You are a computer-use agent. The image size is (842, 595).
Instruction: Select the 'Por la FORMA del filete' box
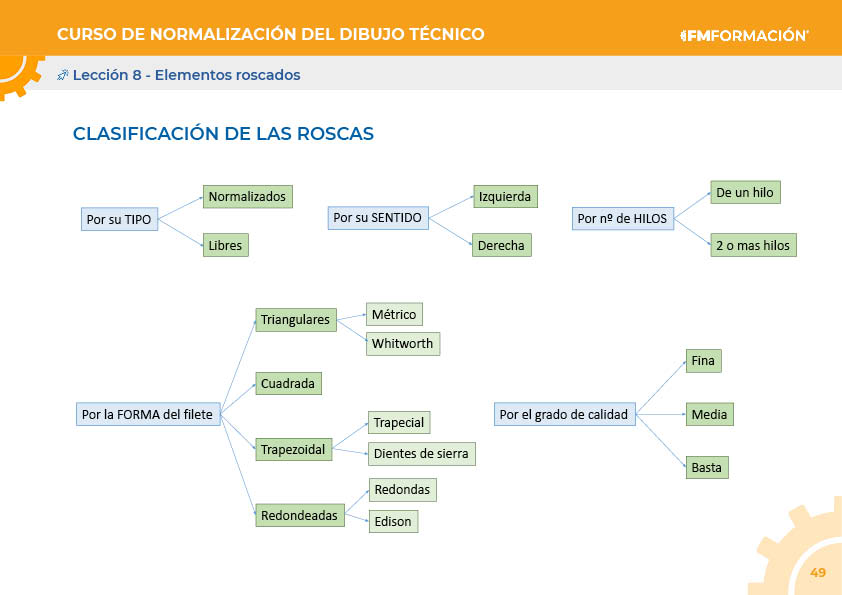pos(148,414)
